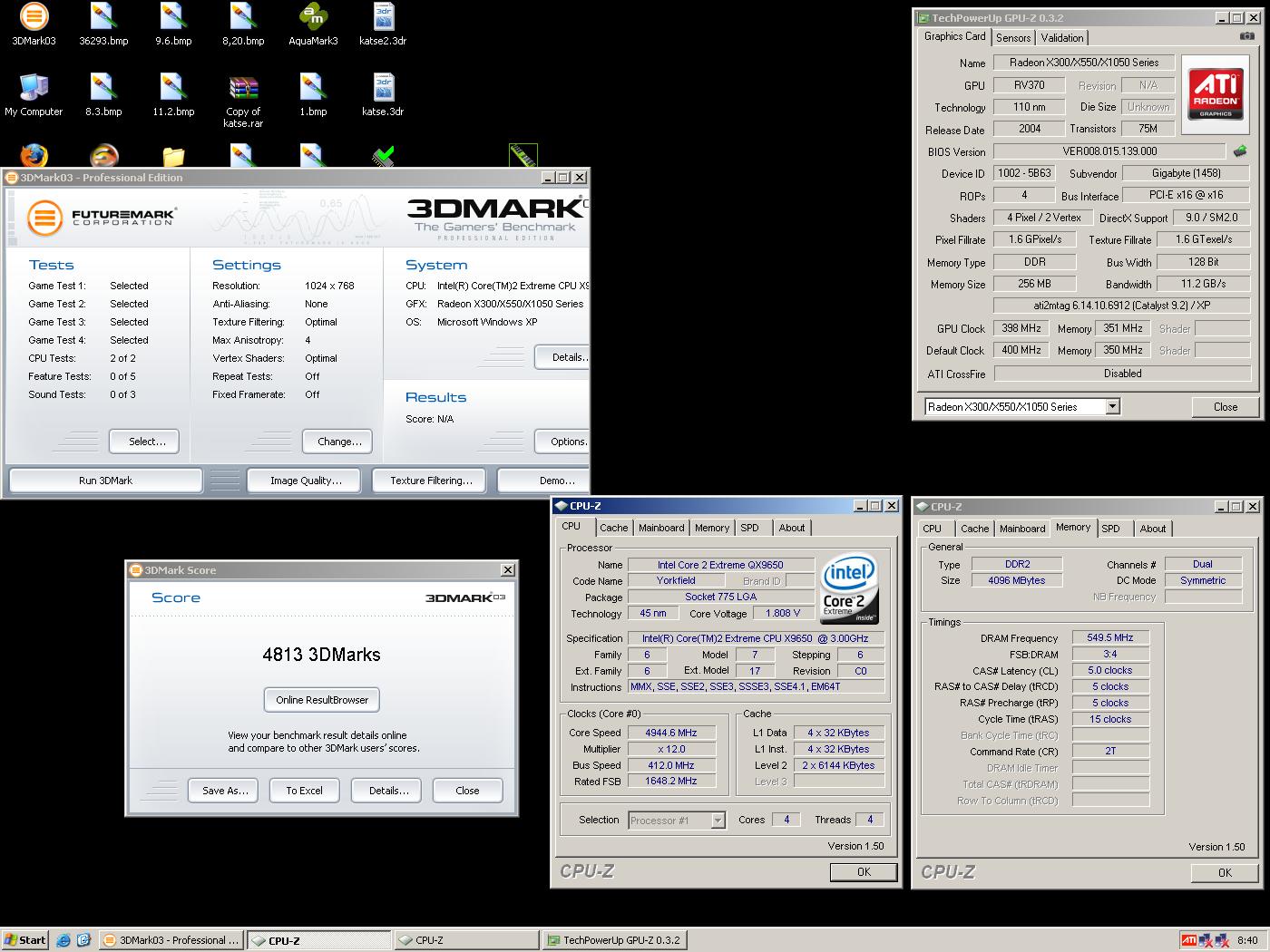Click the taskbar clock showing 8:40
The image size is (1270, 952).
[1247, 940]
